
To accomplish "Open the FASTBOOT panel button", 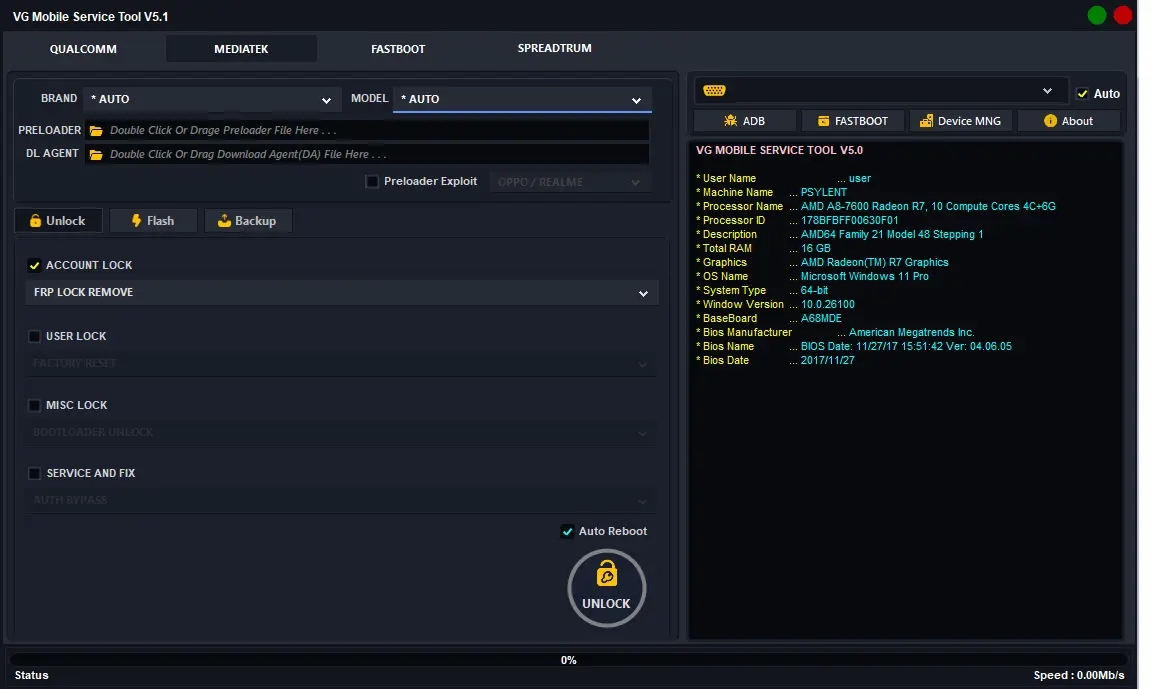I will [852, 120].
